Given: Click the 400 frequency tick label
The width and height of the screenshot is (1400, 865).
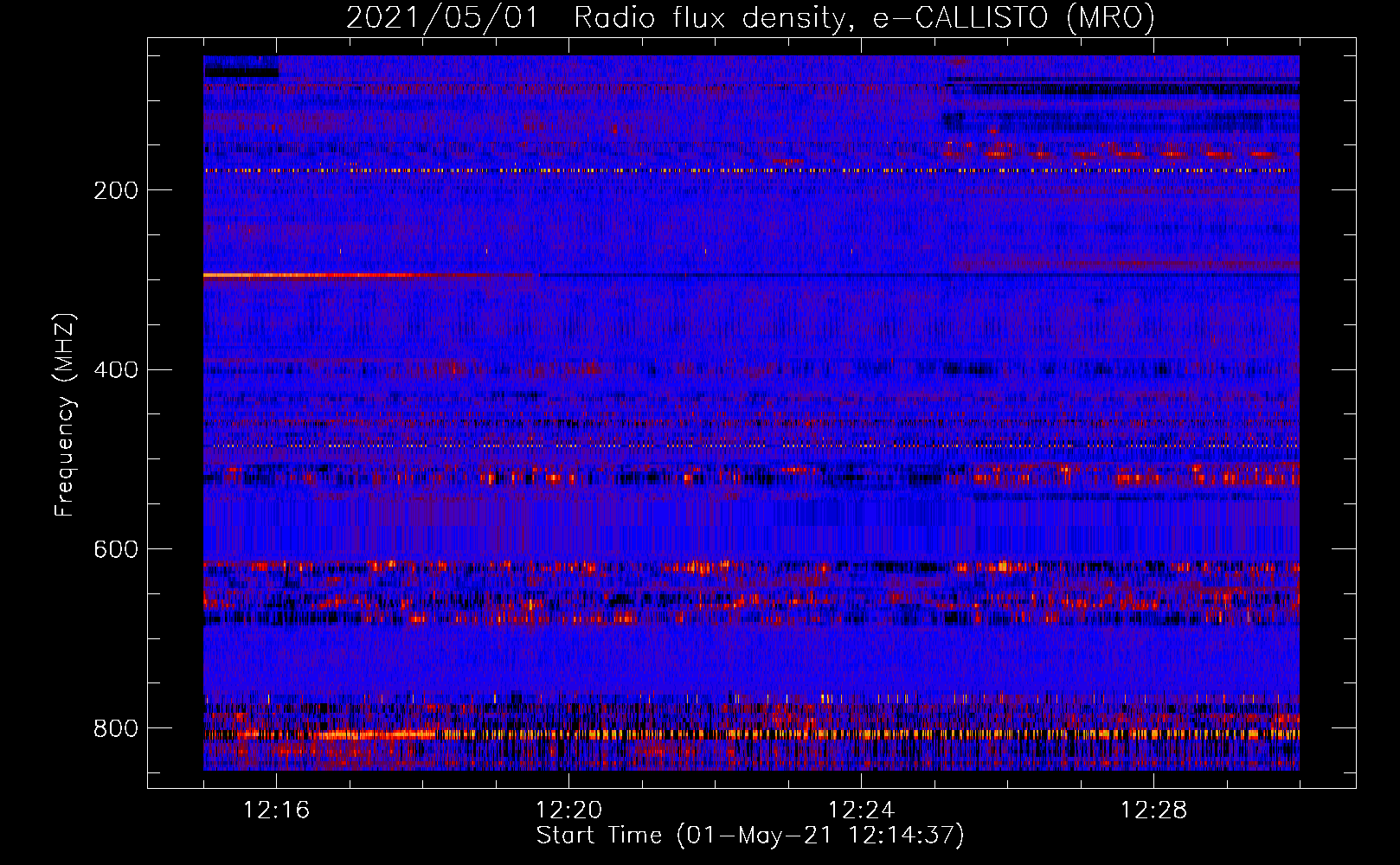Looking at the screenshot, I should coord(116,370).
